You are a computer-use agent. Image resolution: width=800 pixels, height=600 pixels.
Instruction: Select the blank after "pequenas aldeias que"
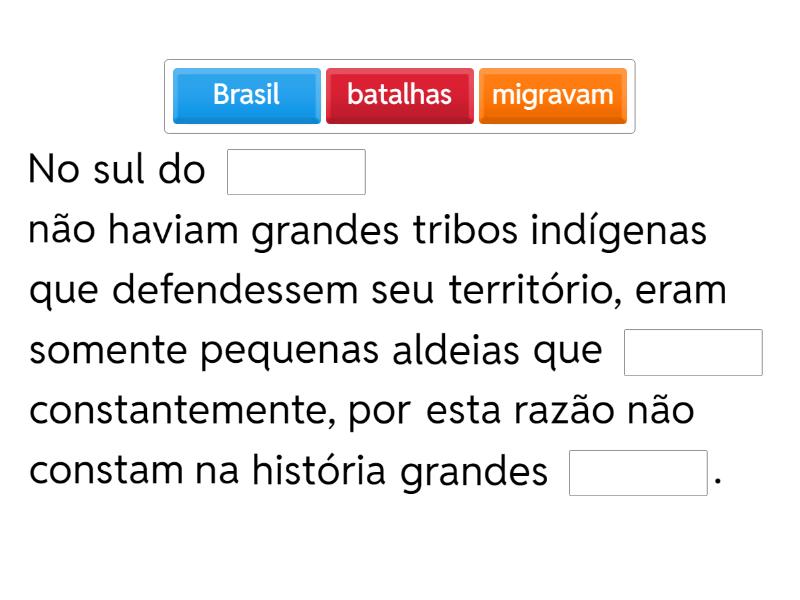[x=693, y=352]
